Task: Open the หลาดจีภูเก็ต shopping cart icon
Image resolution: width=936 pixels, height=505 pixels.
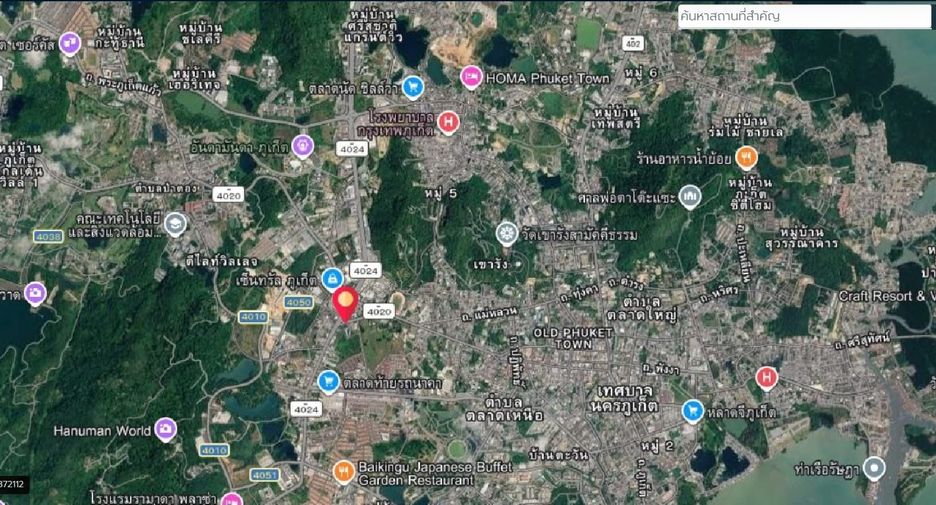Action: pyautogui.click(x=692, y=411)
